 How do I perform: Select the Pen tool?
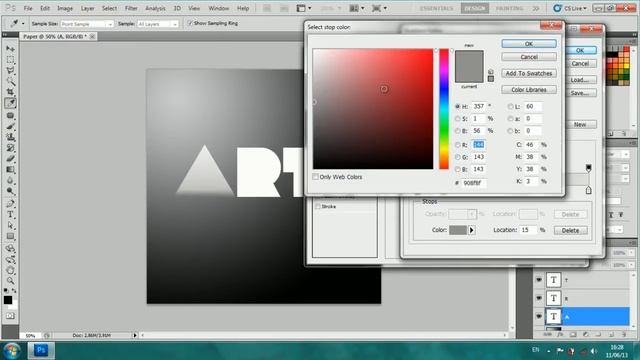tap(10, 203)
